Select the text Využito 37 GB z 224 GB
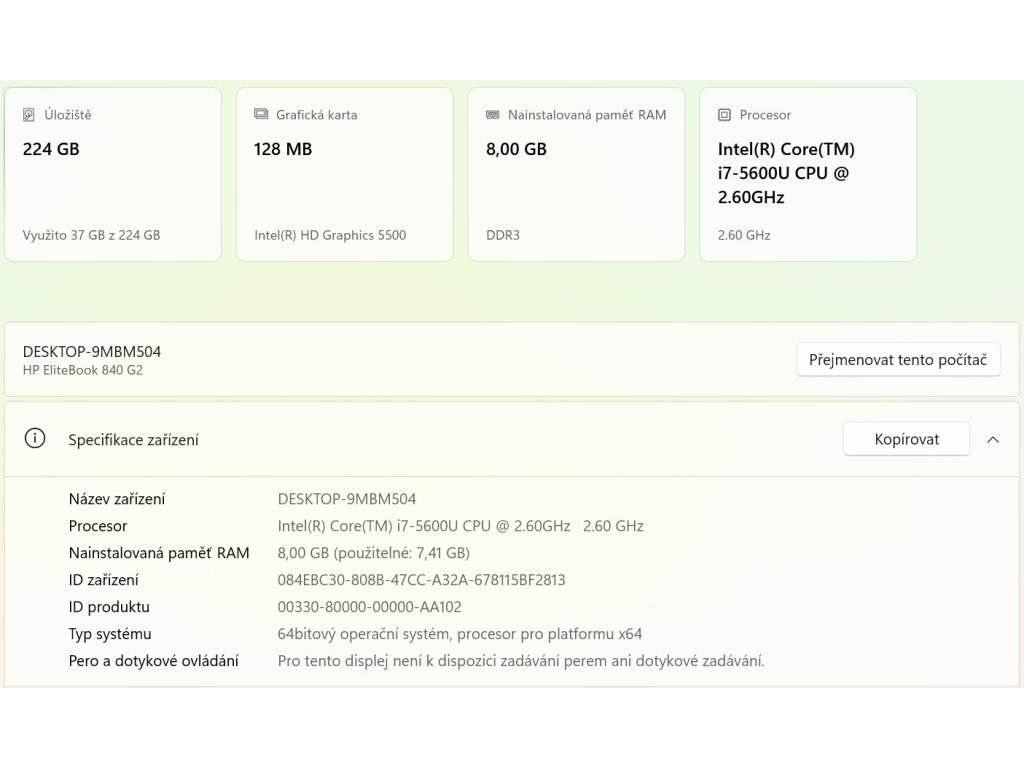The width and height of the screenshot is (1024, 768). [x=91, y=235]
